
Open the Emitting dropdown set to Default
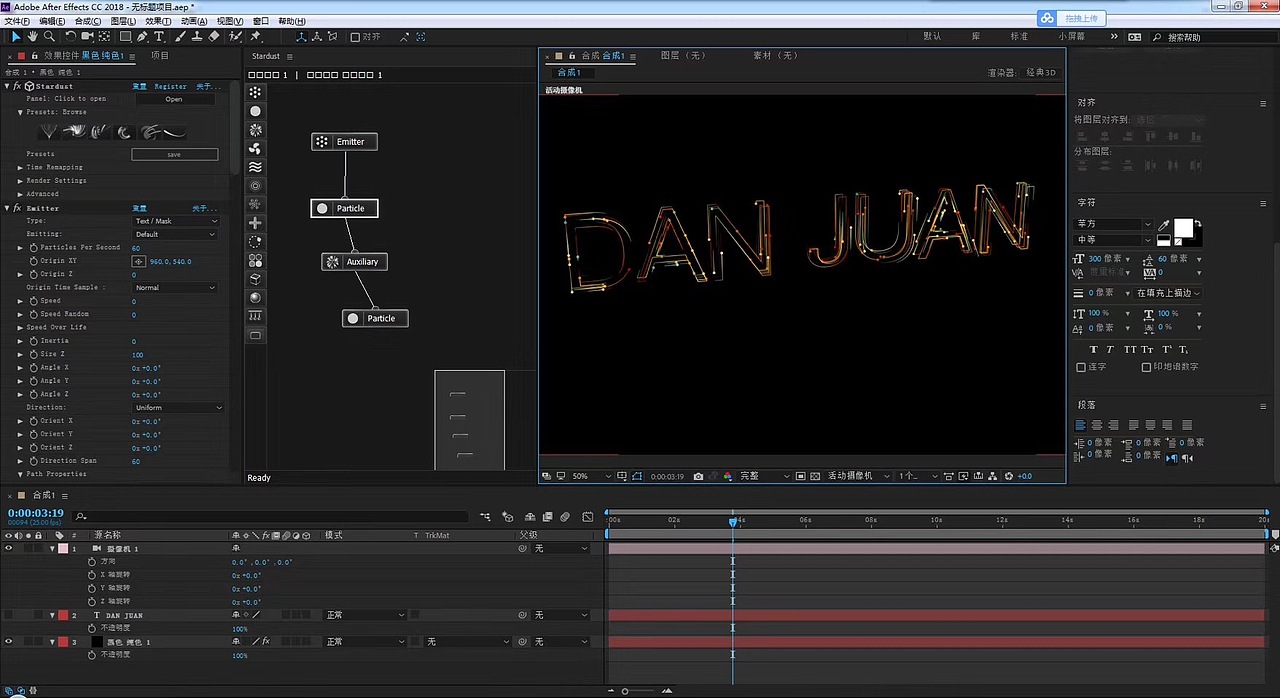175,234
